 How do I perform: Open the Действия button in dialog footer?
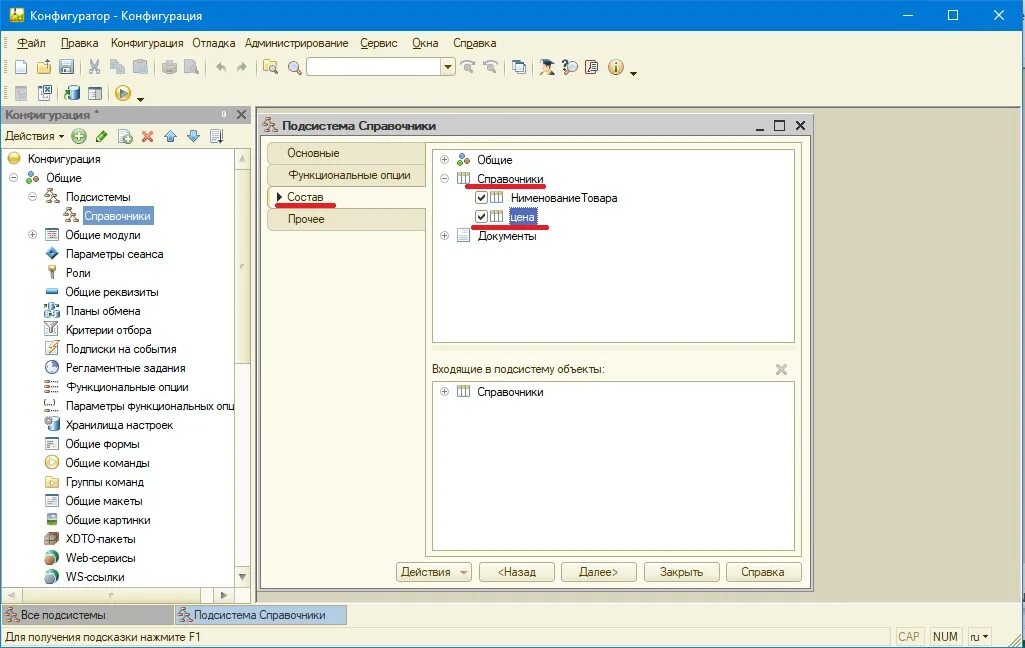(x=433, y=572)
